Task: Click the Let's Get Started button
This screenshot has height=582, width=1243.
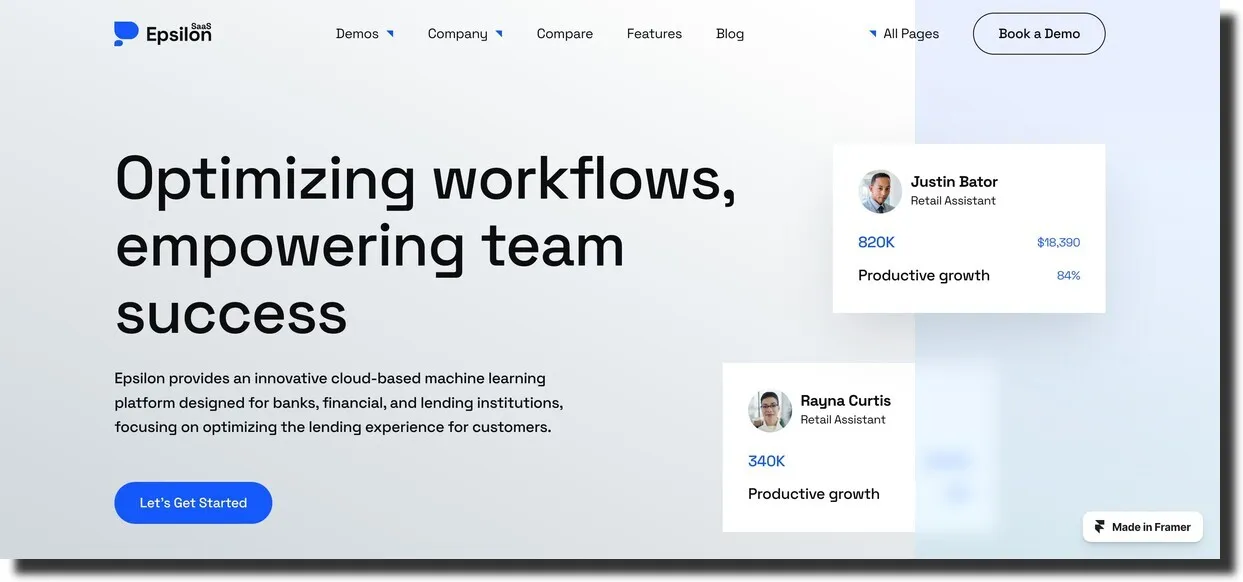Action: 193,503
